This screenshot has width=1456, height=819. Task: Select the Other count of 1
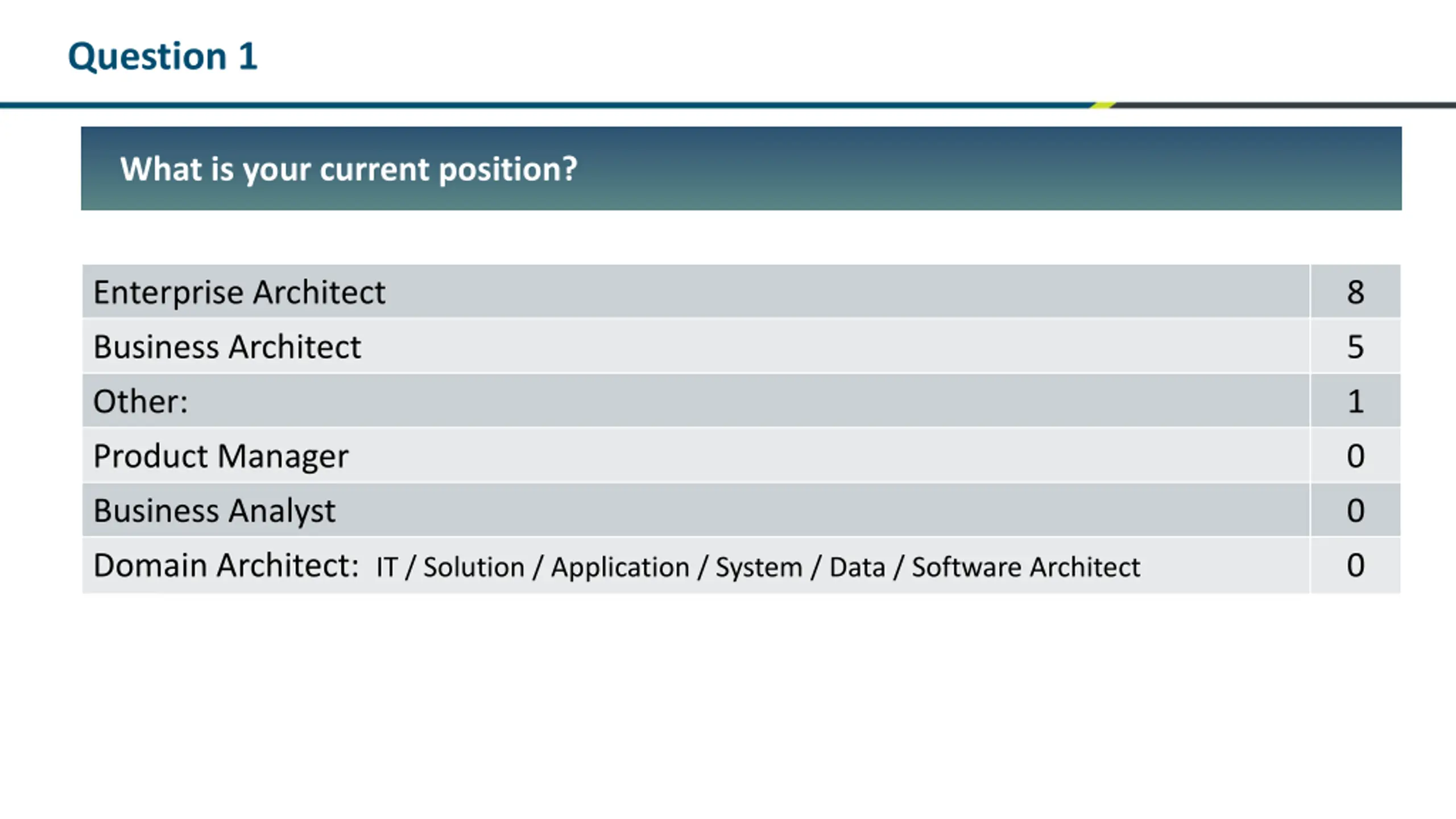tap(1355, 401)
